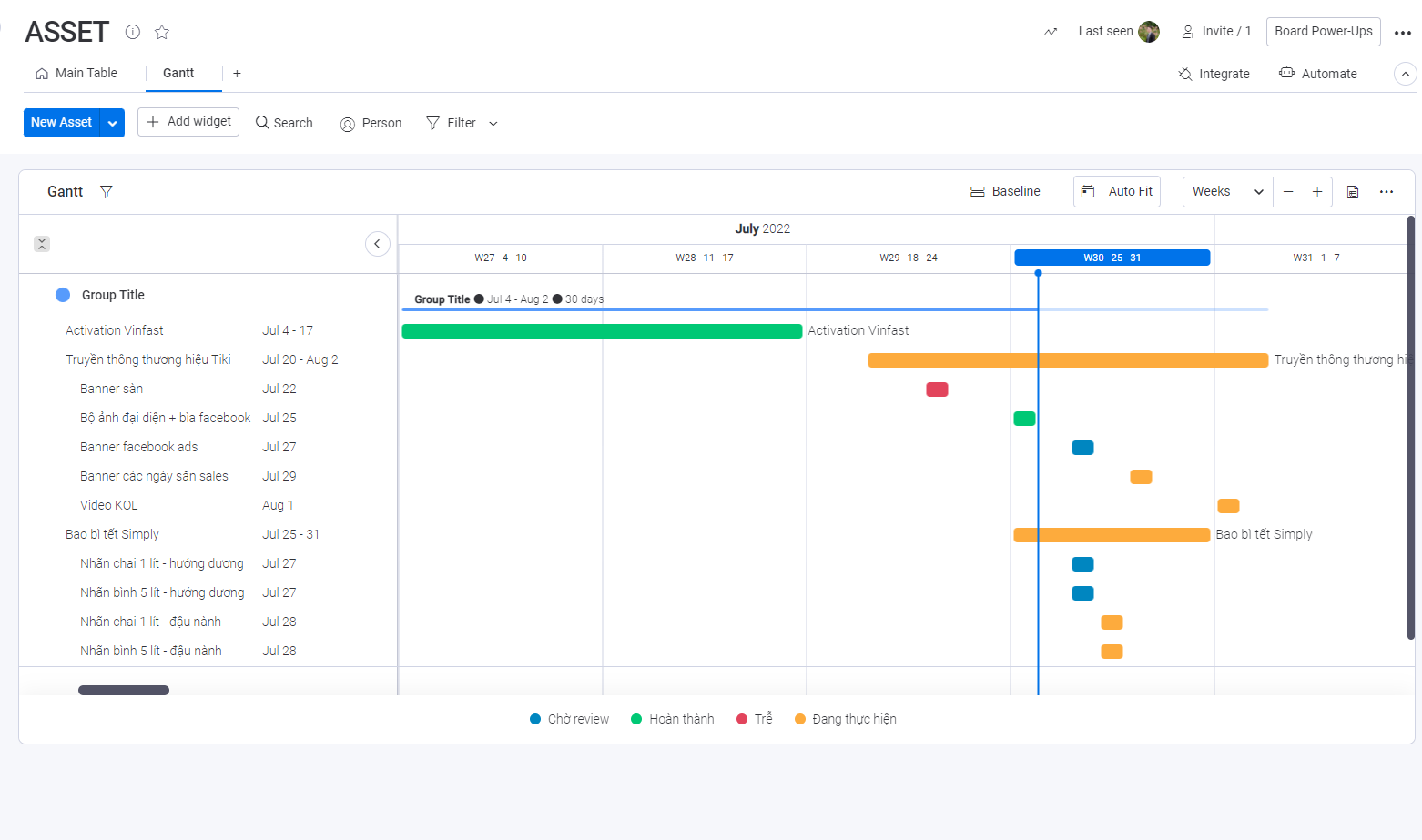Image resolution: width=1422 pixels, height=840 pixels.
Task: Switch to the Main Table tab
Action: pos(76,73)
